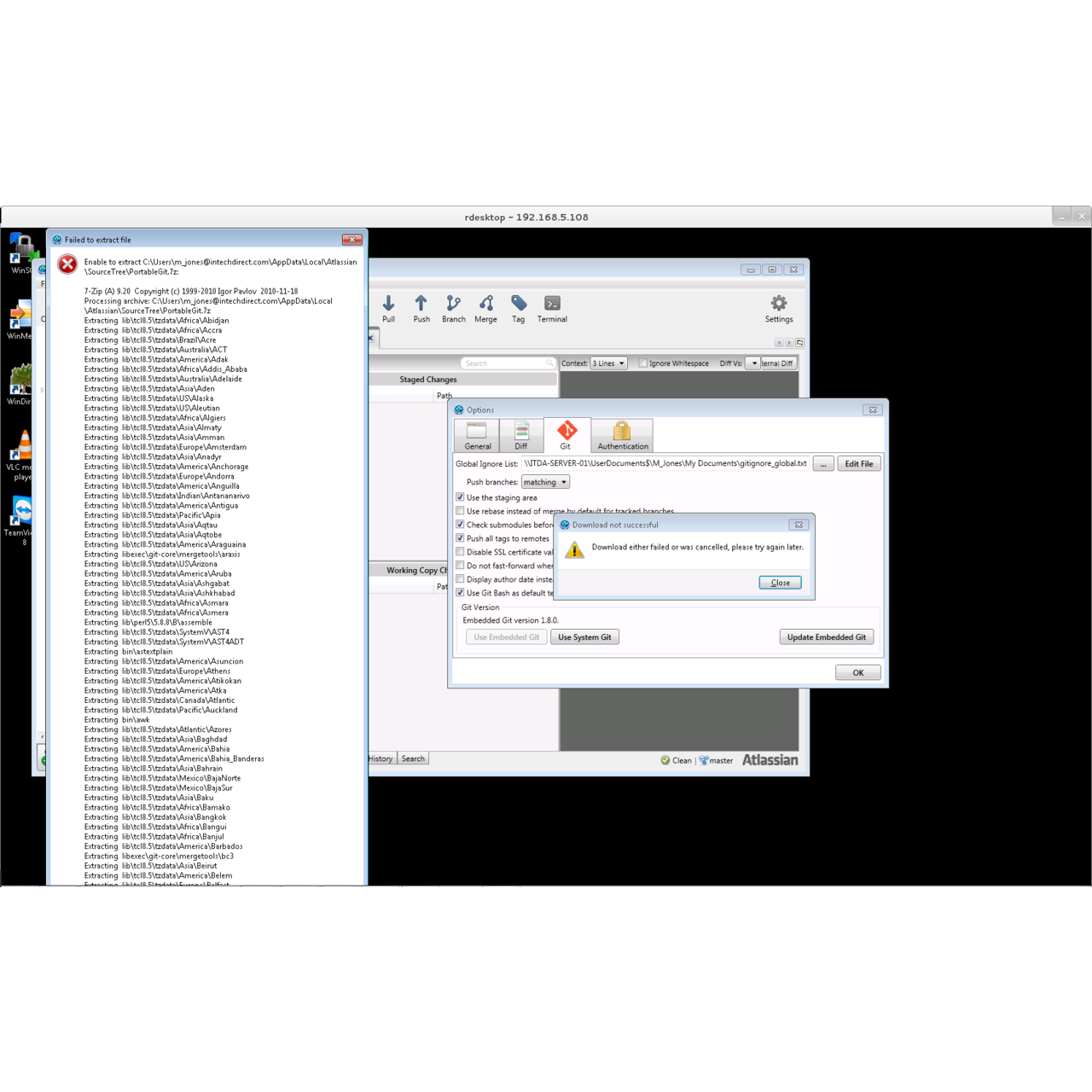Click the line 'Extracting bin\awk'
This screenshot has width=1092, height=1092.
point(117,719)
